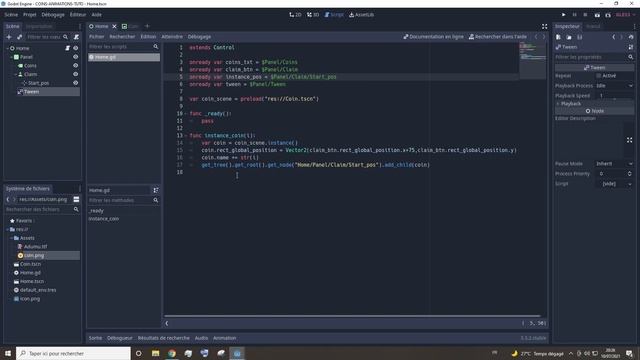The image size is (640, 360).
Task: Open the Éditeur menu
Action: click(x=78, y=15)
